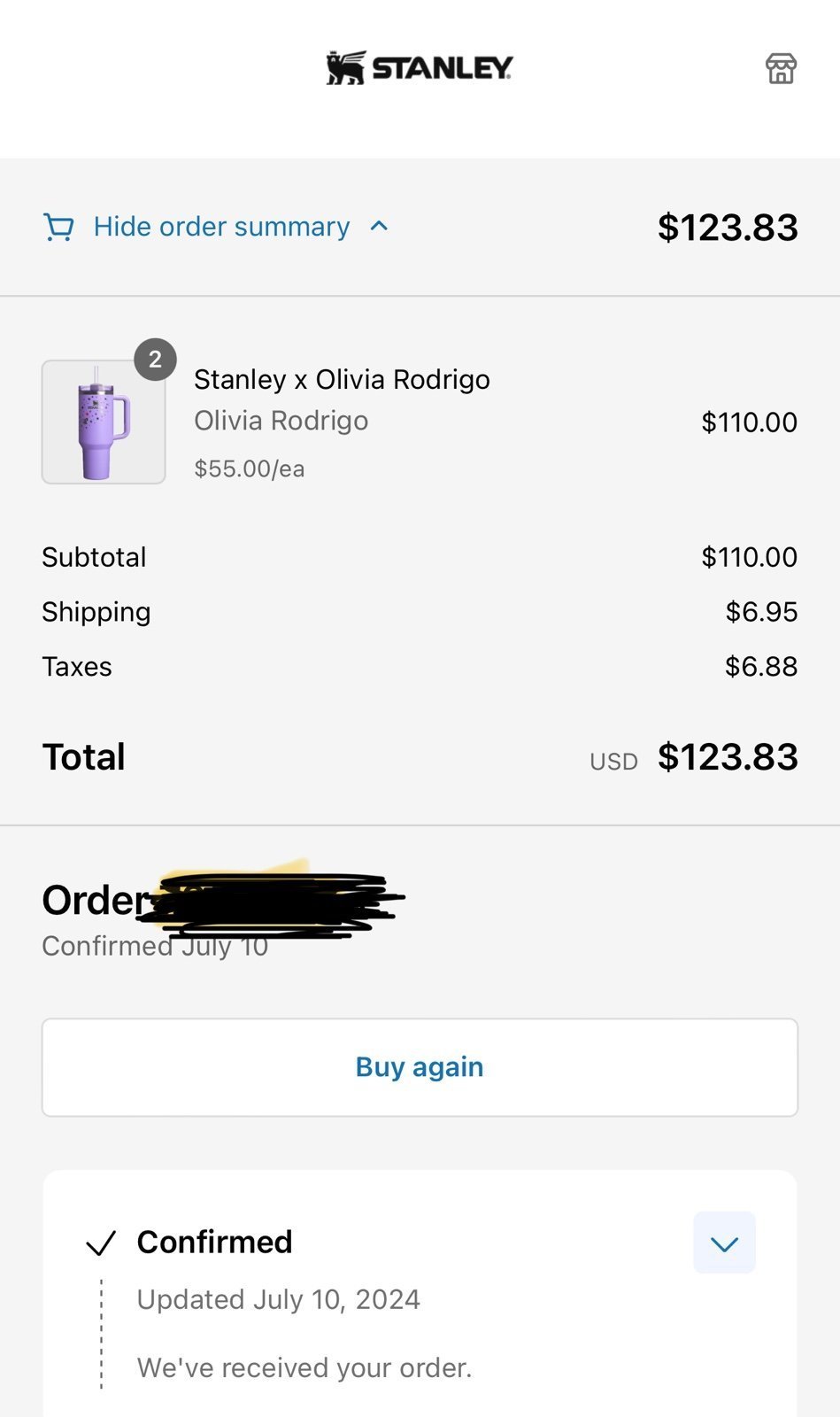
Task: Click Hide order summary link
Action: click(221, 227)
